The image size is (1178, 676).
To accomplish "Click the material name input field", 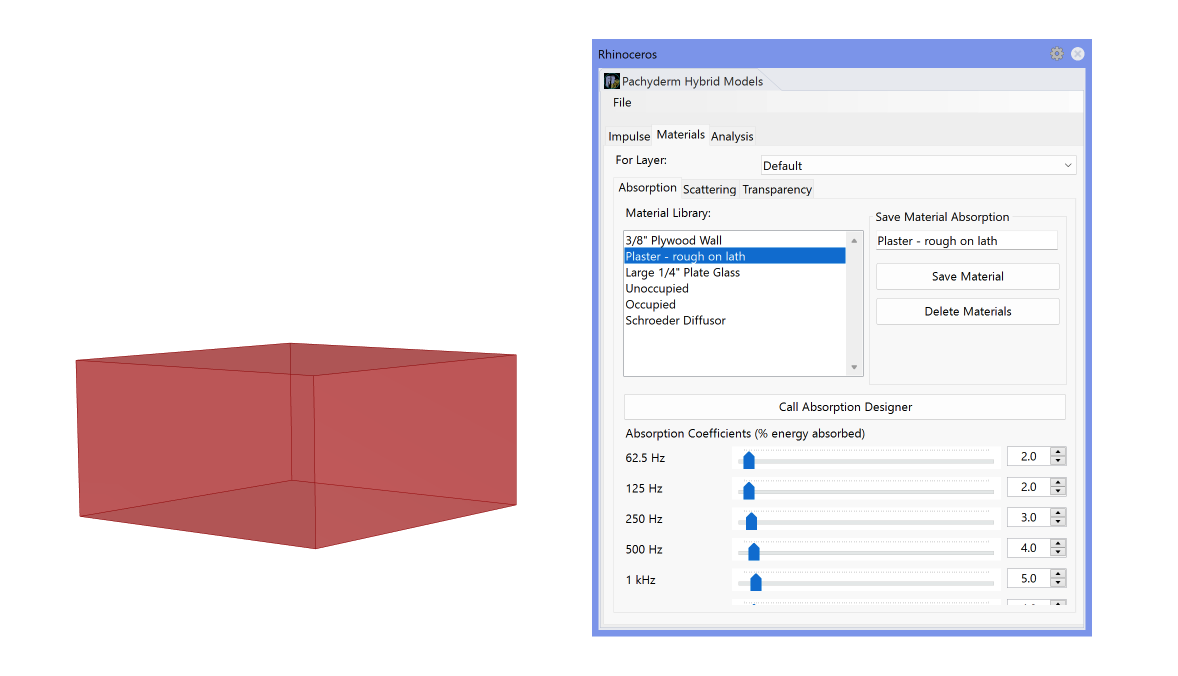I will [x=965, y=241].
